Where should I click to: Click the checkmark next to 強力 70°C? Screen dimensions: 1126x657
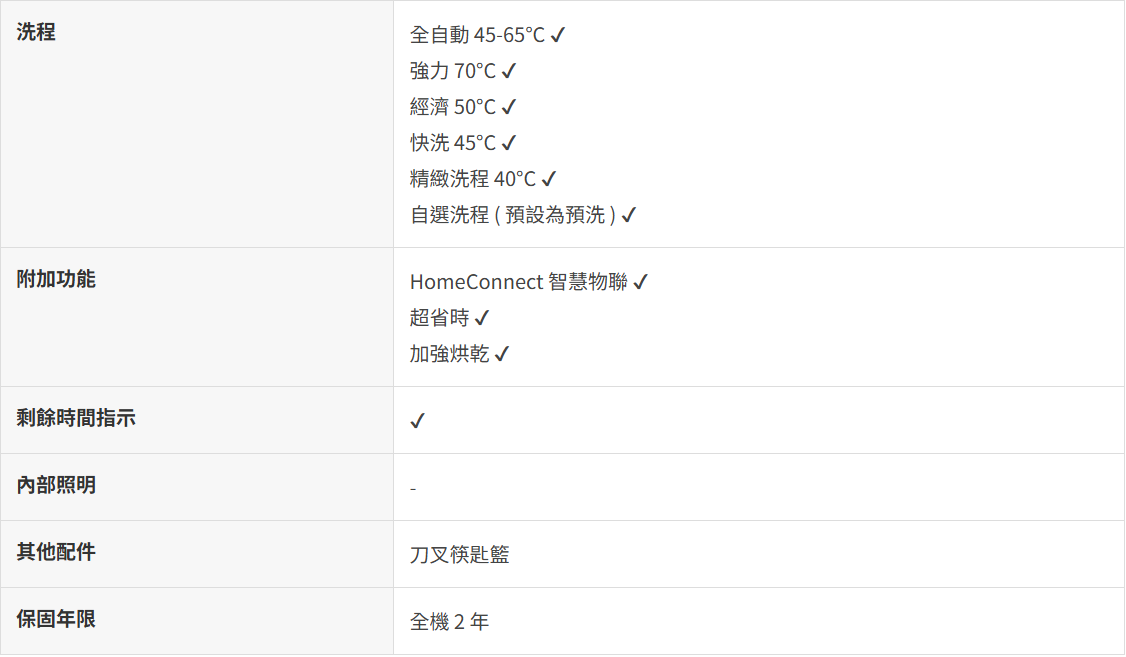508,72
